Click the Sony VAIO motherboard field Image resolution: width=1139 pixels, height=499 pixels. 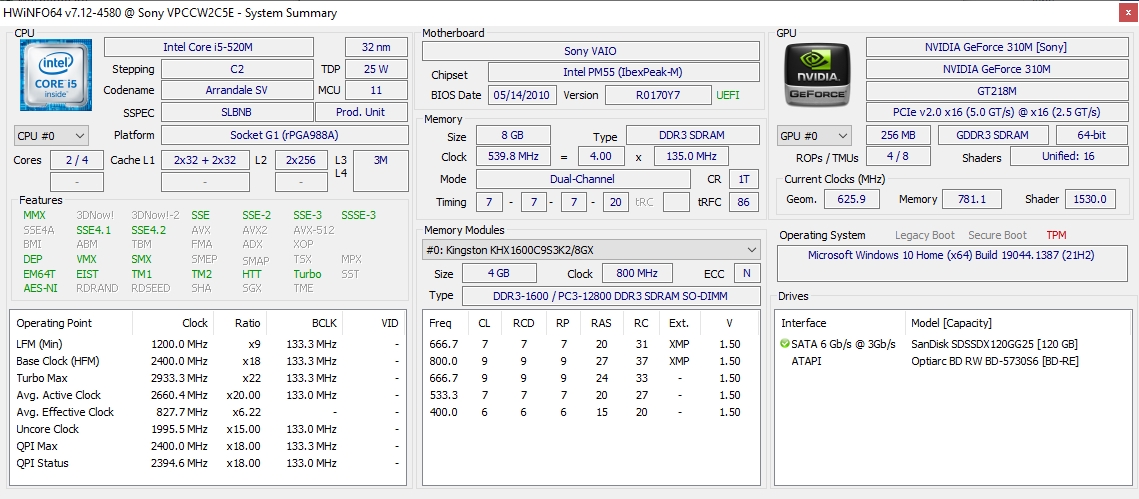tap(591, 51)
